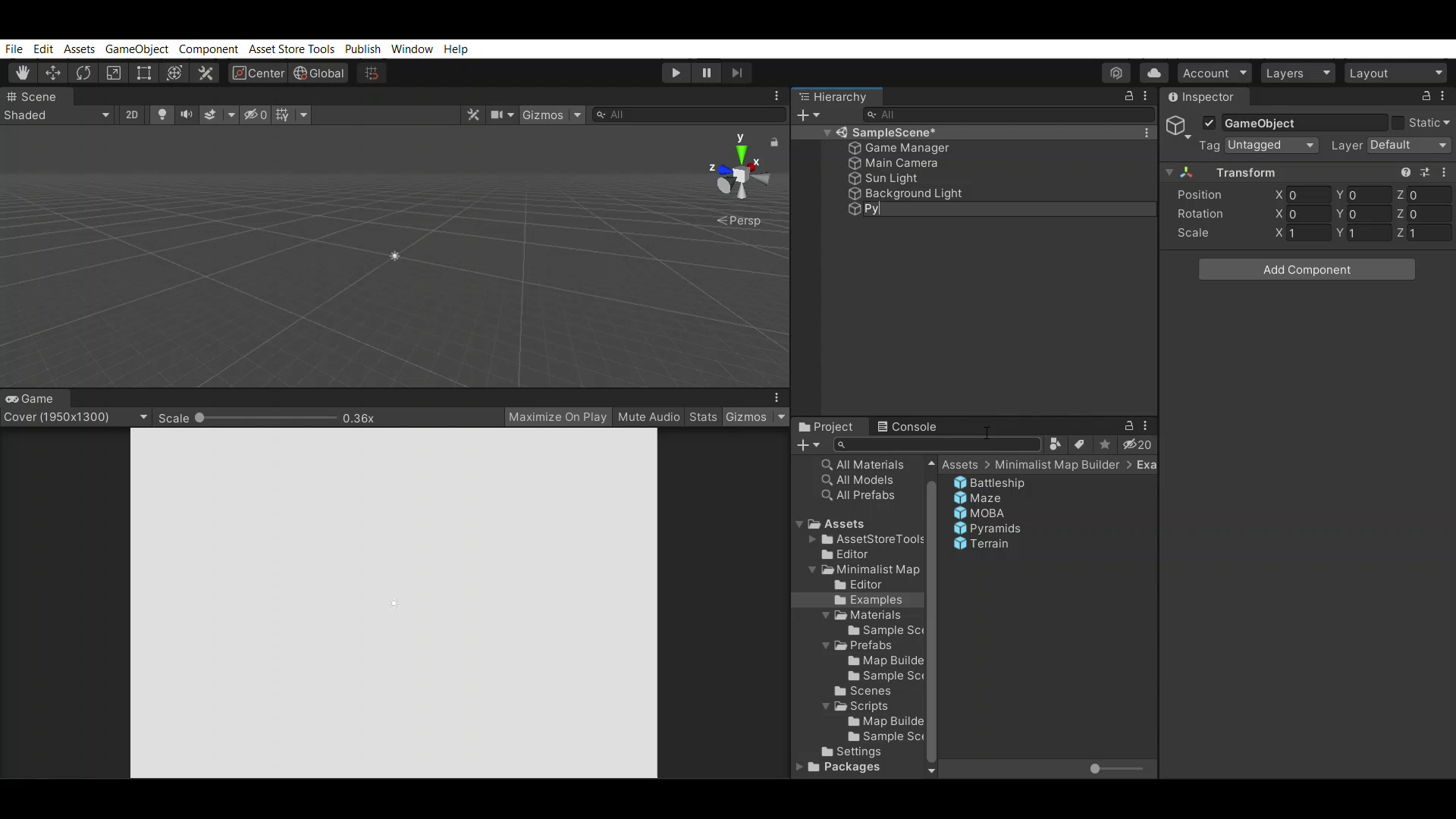Select the Move tool
The image size is (1456, 819).
click(x=53, y=73)
